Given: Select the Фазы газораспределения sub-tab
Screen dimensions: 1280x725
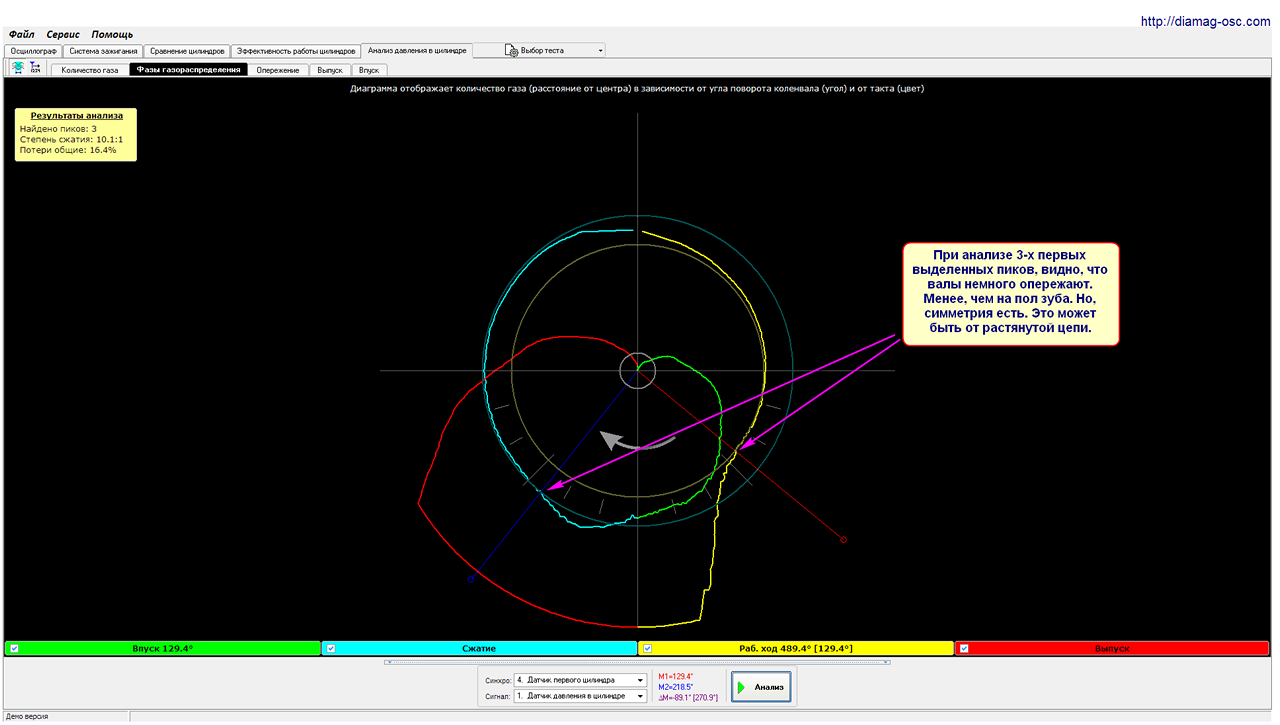Looking at the screenshot, I should tap(189, 70).
